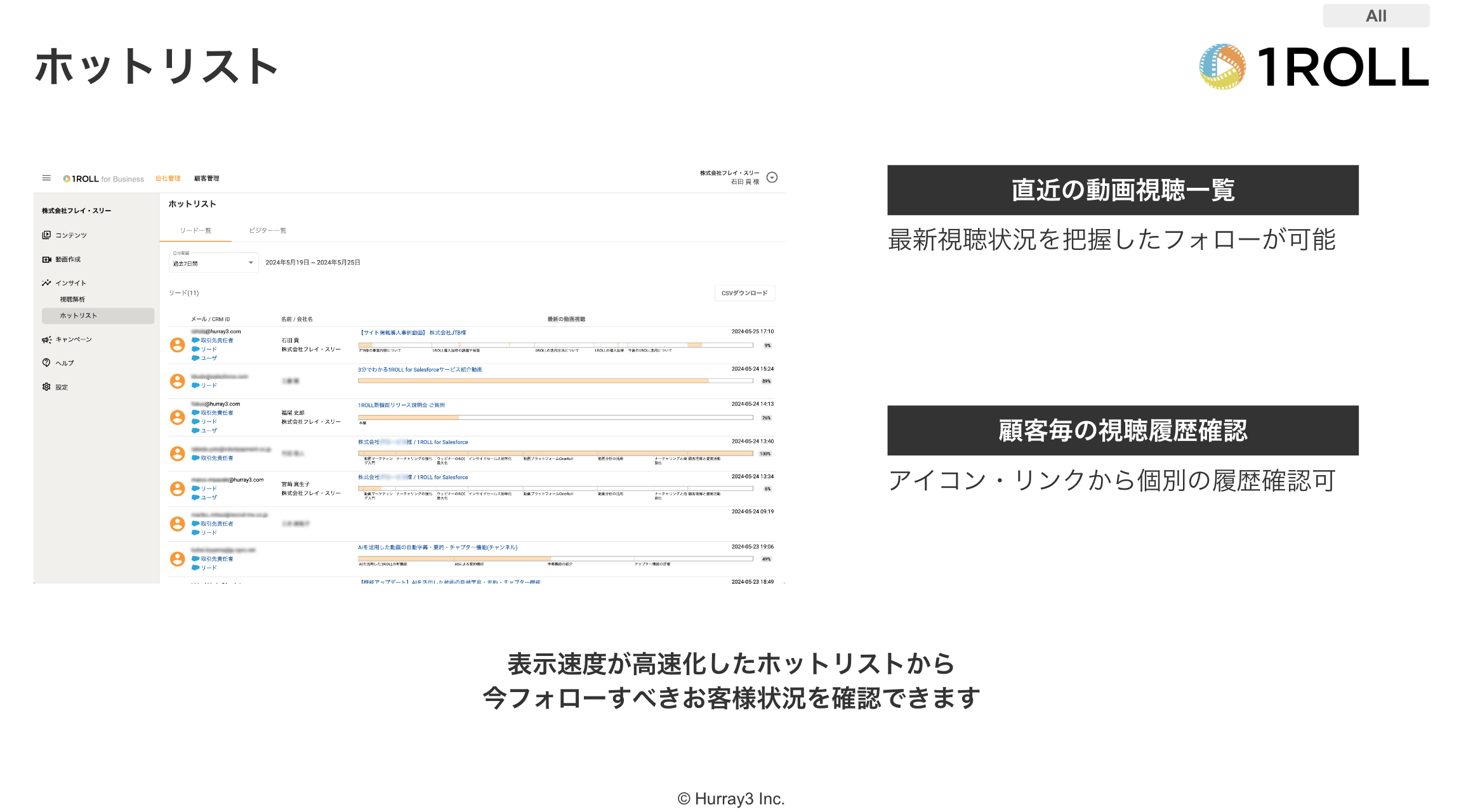1466x812 pixels.
Task: Click the インサイト chart icon
Action: (46, 283)
